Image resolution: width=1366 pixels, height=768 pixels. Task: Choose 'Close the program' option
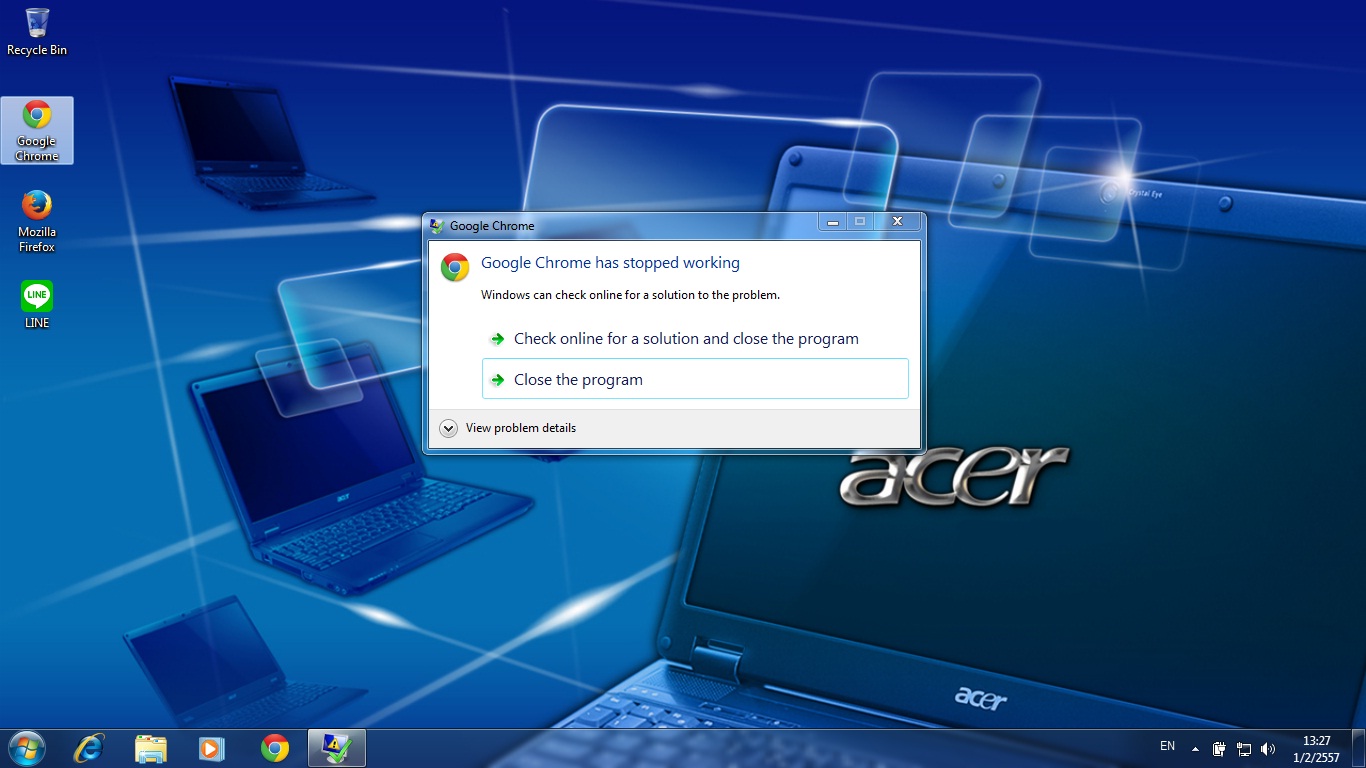695,379
